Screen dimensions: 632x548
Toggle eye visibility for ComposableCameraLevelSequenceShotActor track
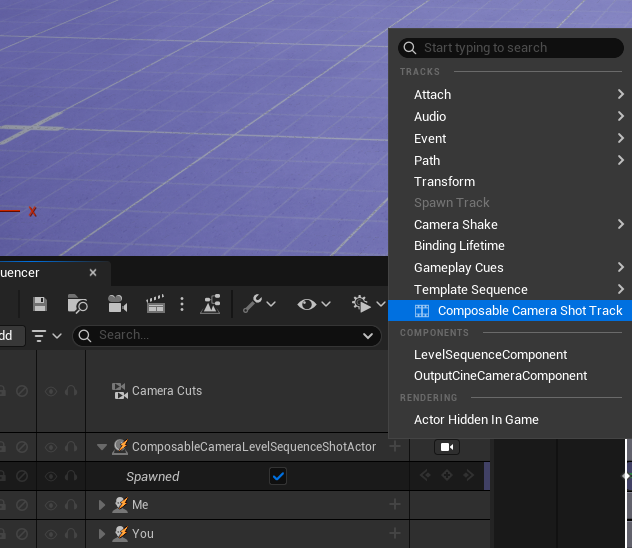click(51, 447)
